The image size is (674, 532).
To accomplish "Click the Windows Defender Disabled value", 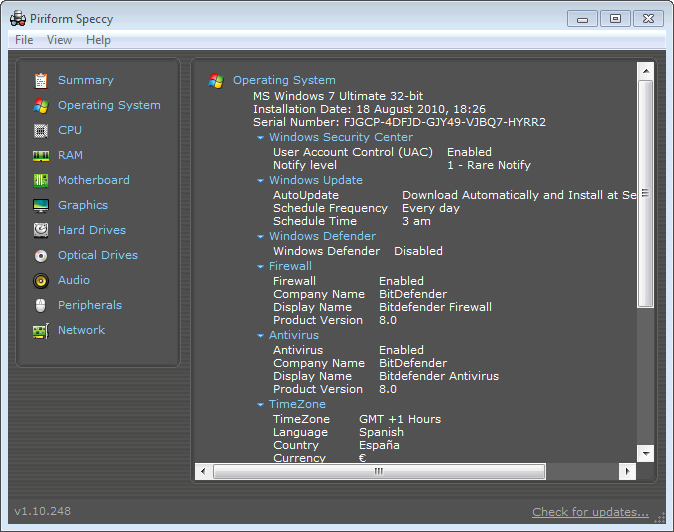I will [x=418, y=251].
